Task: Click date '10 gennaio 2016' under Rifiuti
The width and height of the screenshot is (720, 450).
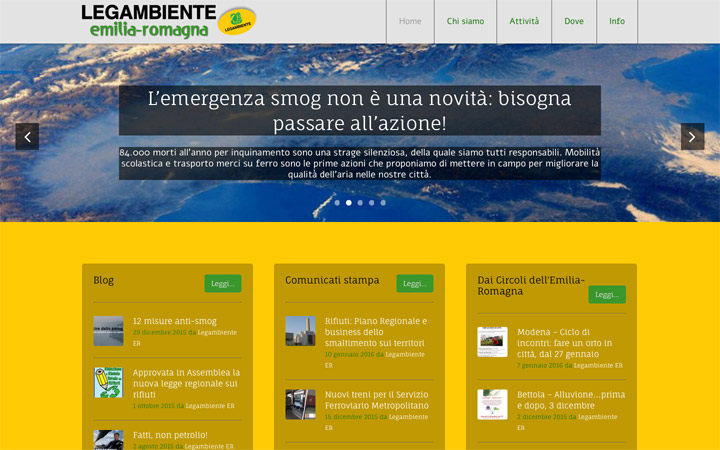Action: point(349,354)
